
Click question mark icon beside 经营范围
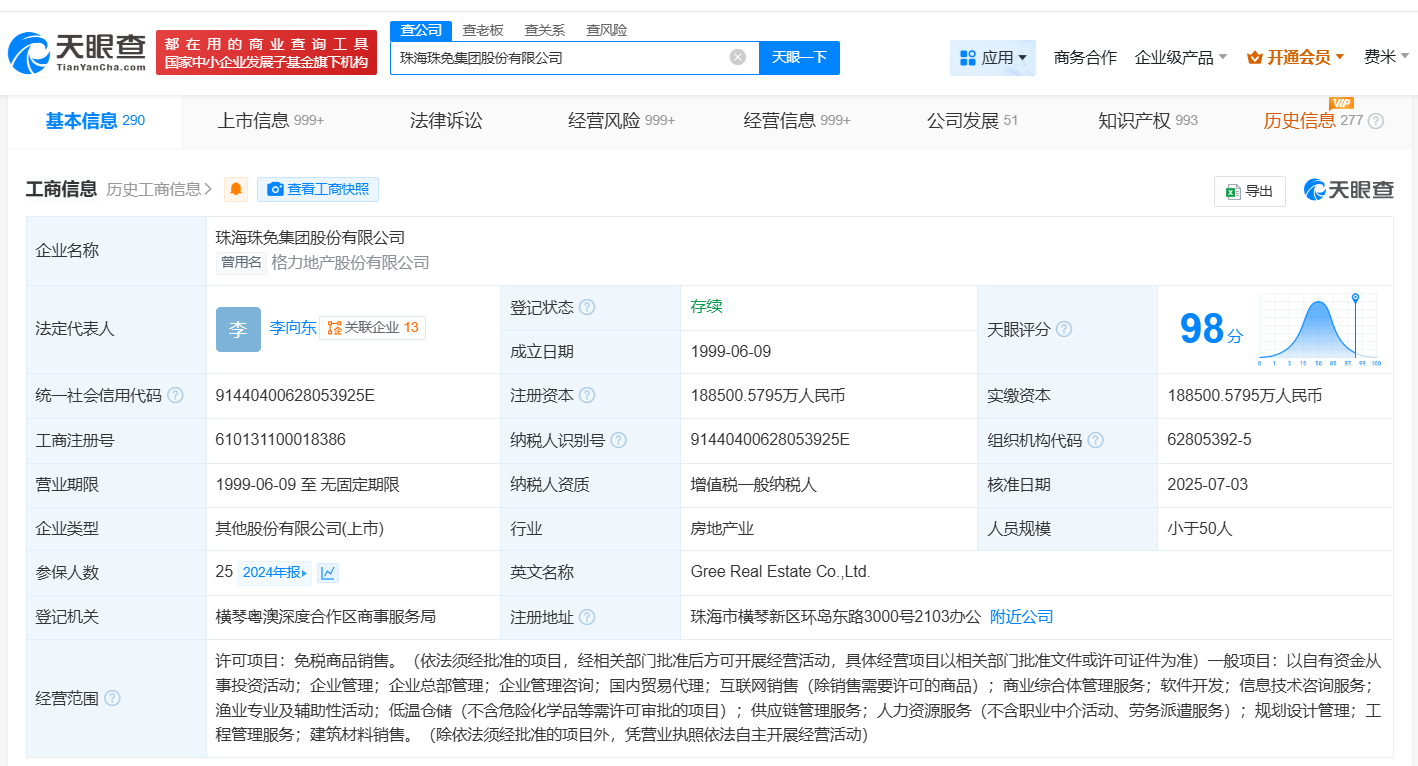[x=112, y=698]
